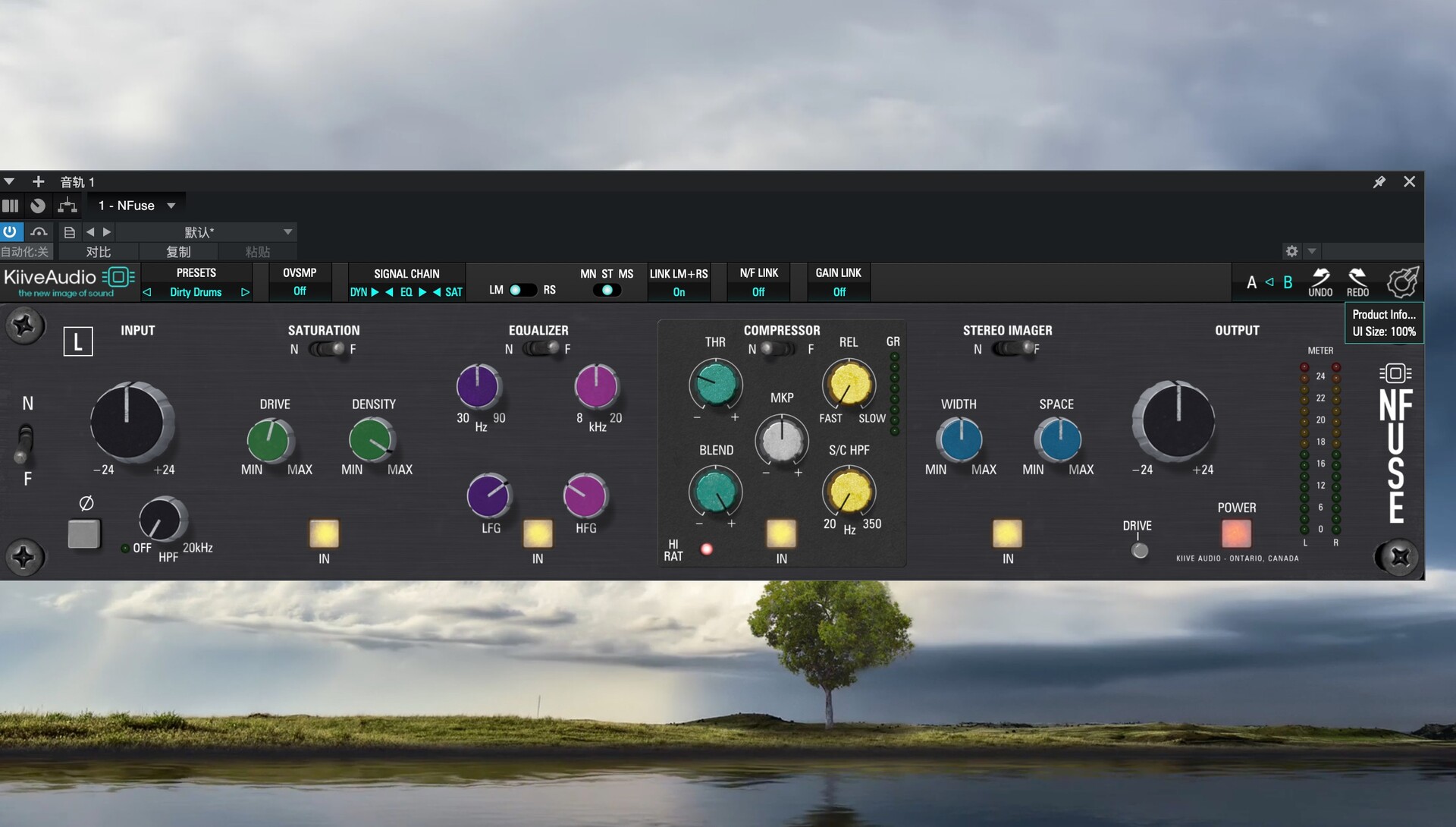Switch the MN ST MS mode toggle
The width and height of the screenshot is (1456, 827).
tap(607, 290)
